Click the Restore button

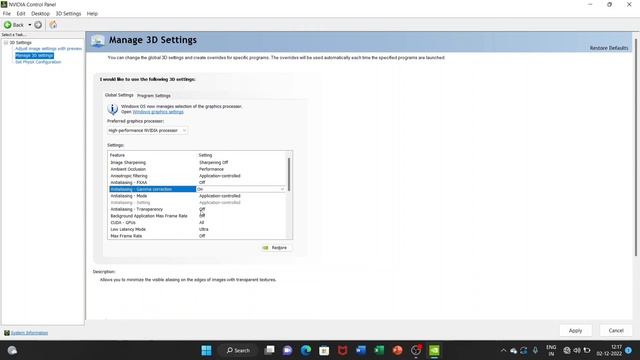276,248
